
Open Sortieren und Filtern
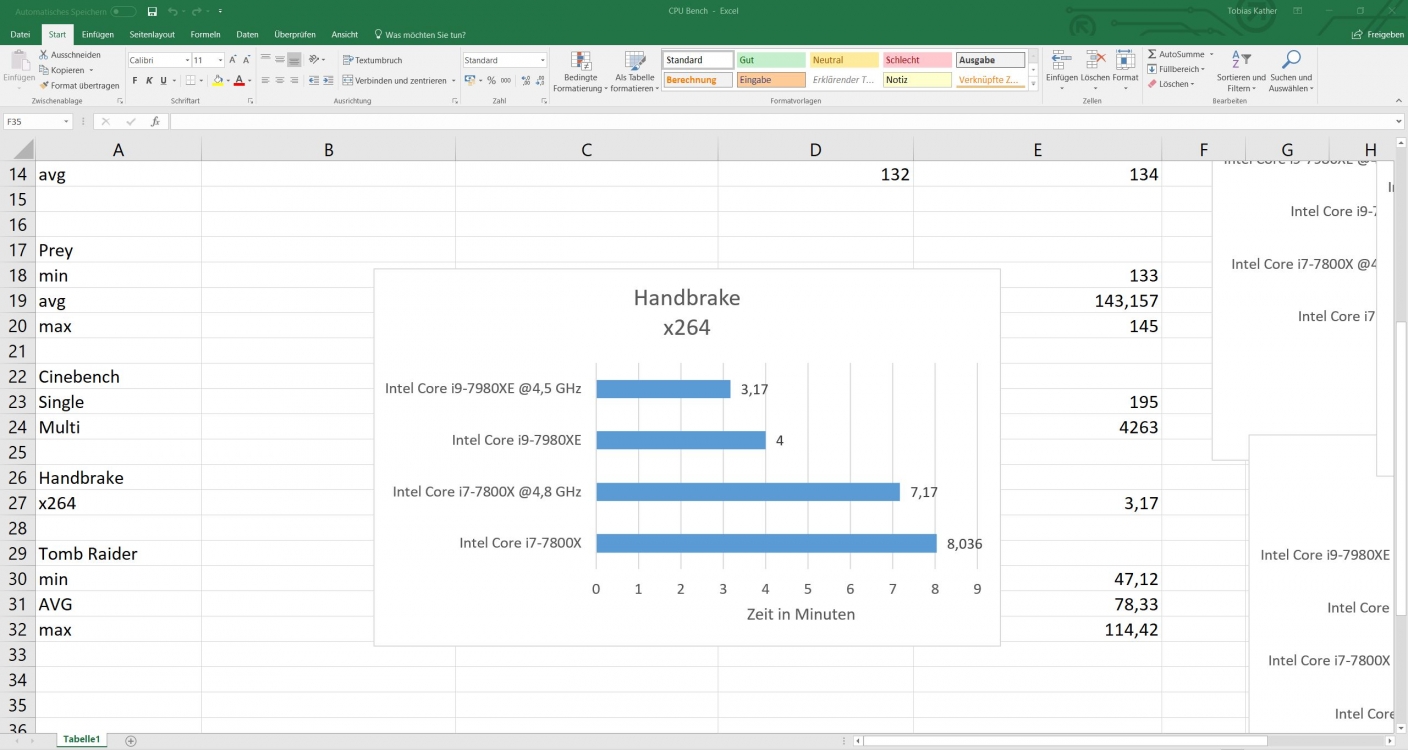pyautogui.click(x=1241, y=72)
